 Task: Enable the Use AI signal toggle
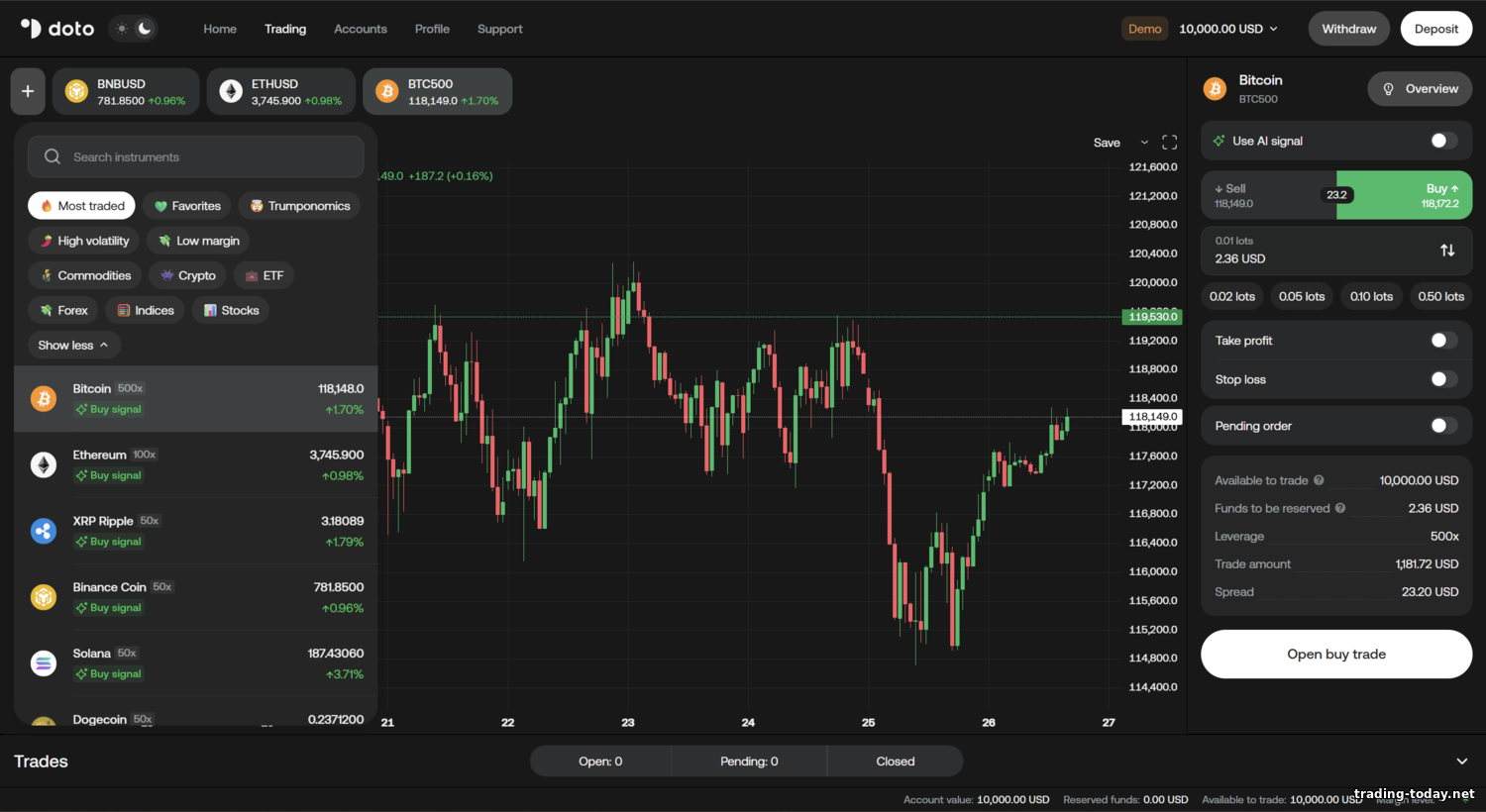coord(1443,141)
